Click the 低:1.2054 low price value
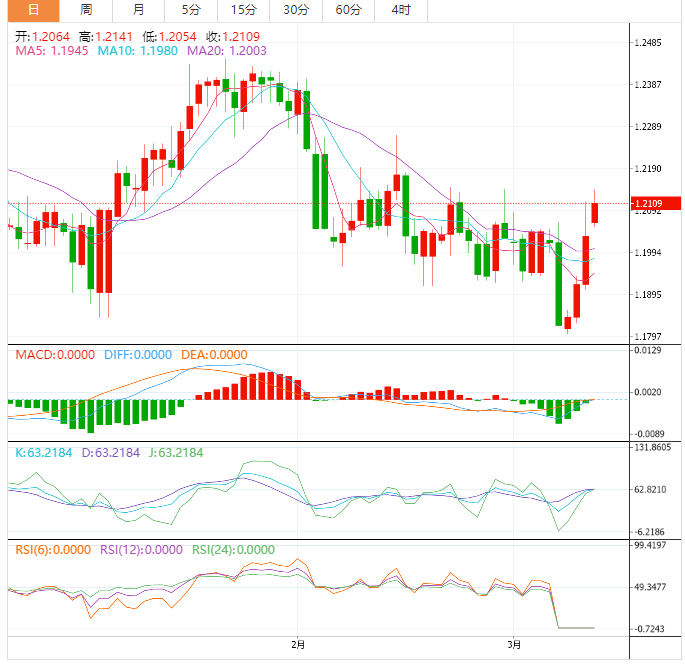Viewport: 685px width, 669px height. [x=169, y=37]
